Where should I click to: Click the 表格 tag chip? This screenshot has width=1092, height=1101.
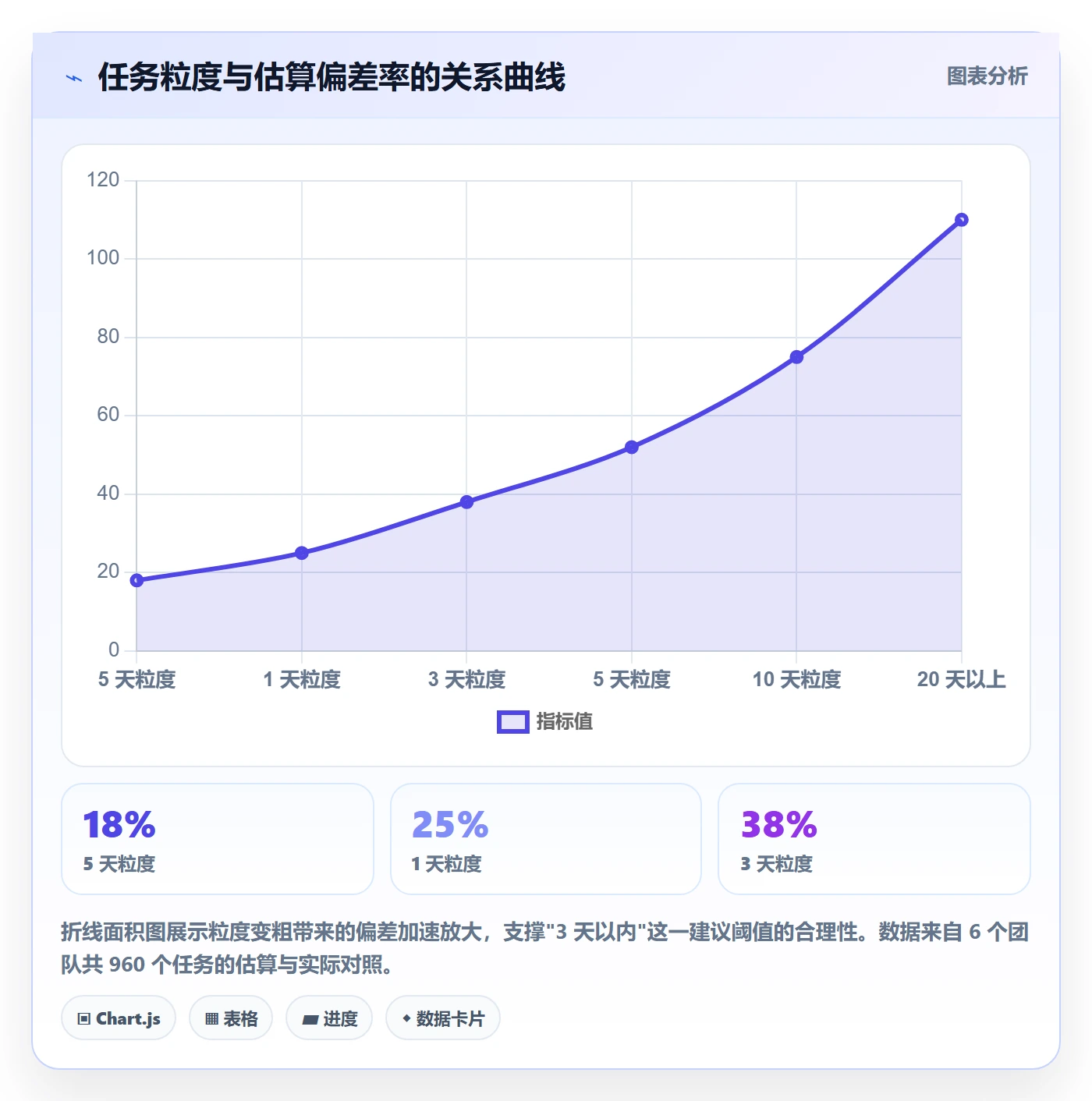pyautogui.click(x=231, y=1018)
